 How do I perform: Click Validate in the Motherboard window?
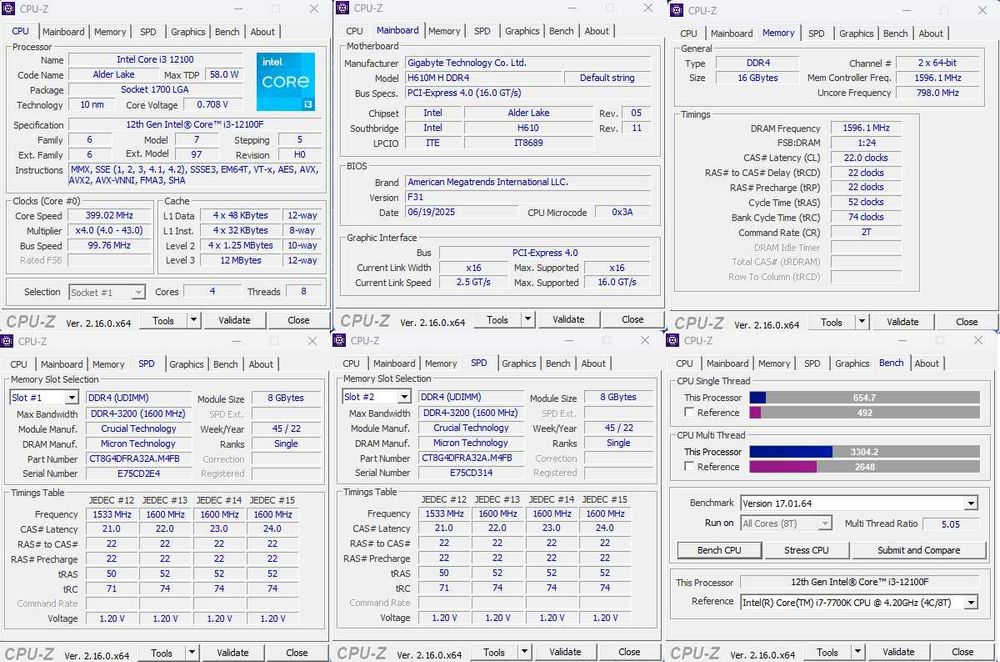[x=568, y=320]
